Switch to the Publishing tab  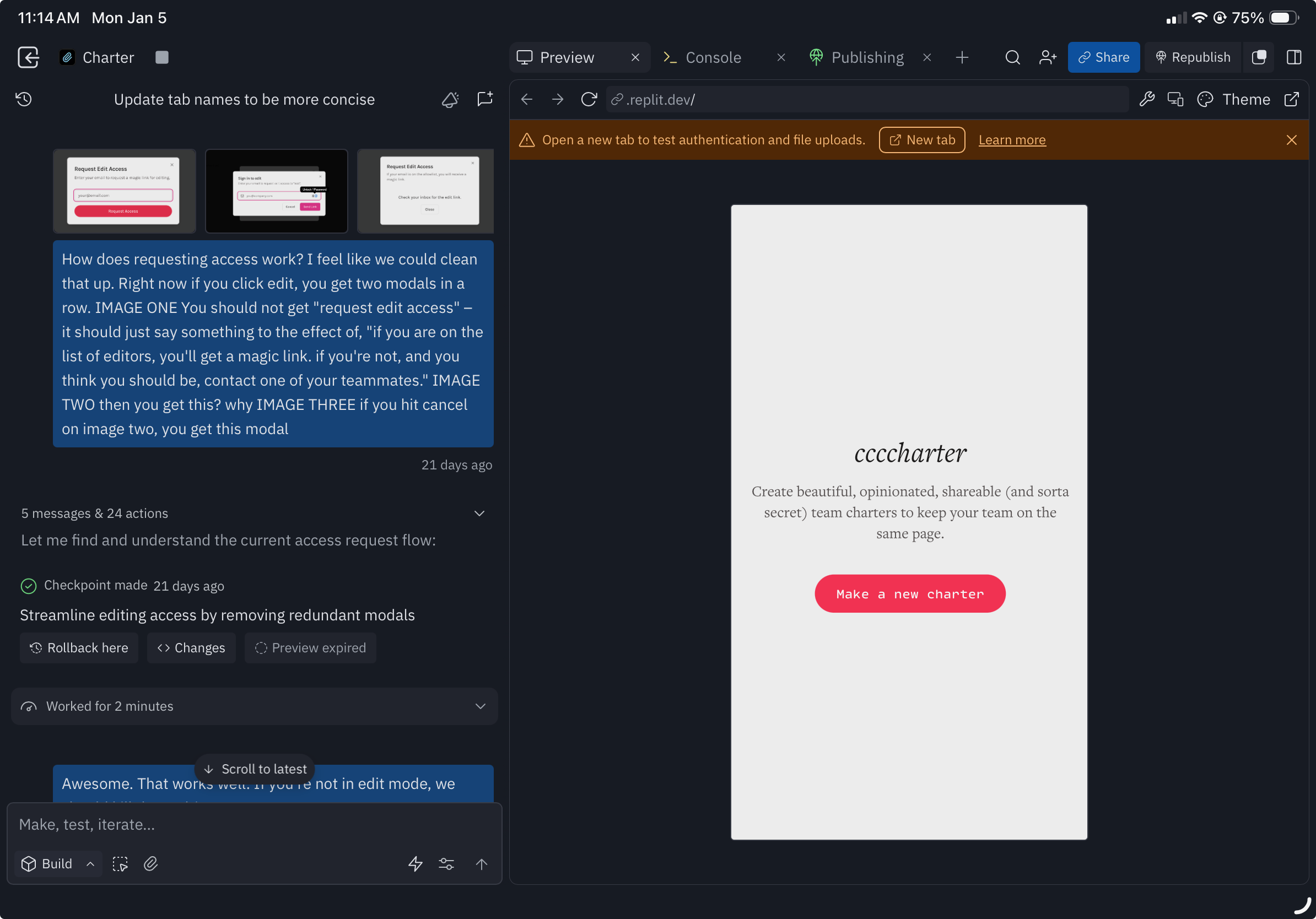click(x=867, y=57)
